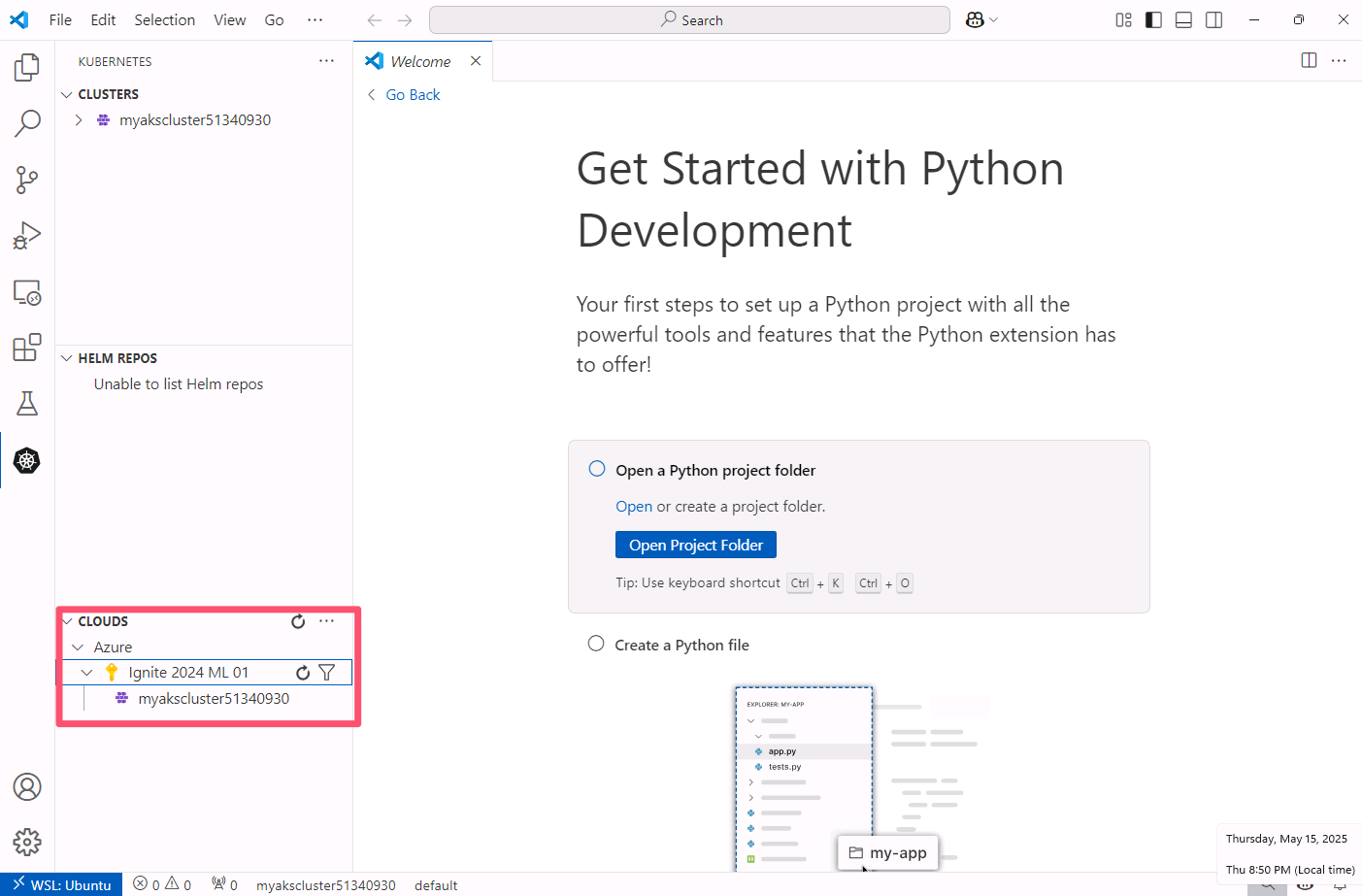The width and height of the screenshot is (1362, 896).
Task: Click filter icon on Ignite 2024 ML 01
Action: [327, 673]
